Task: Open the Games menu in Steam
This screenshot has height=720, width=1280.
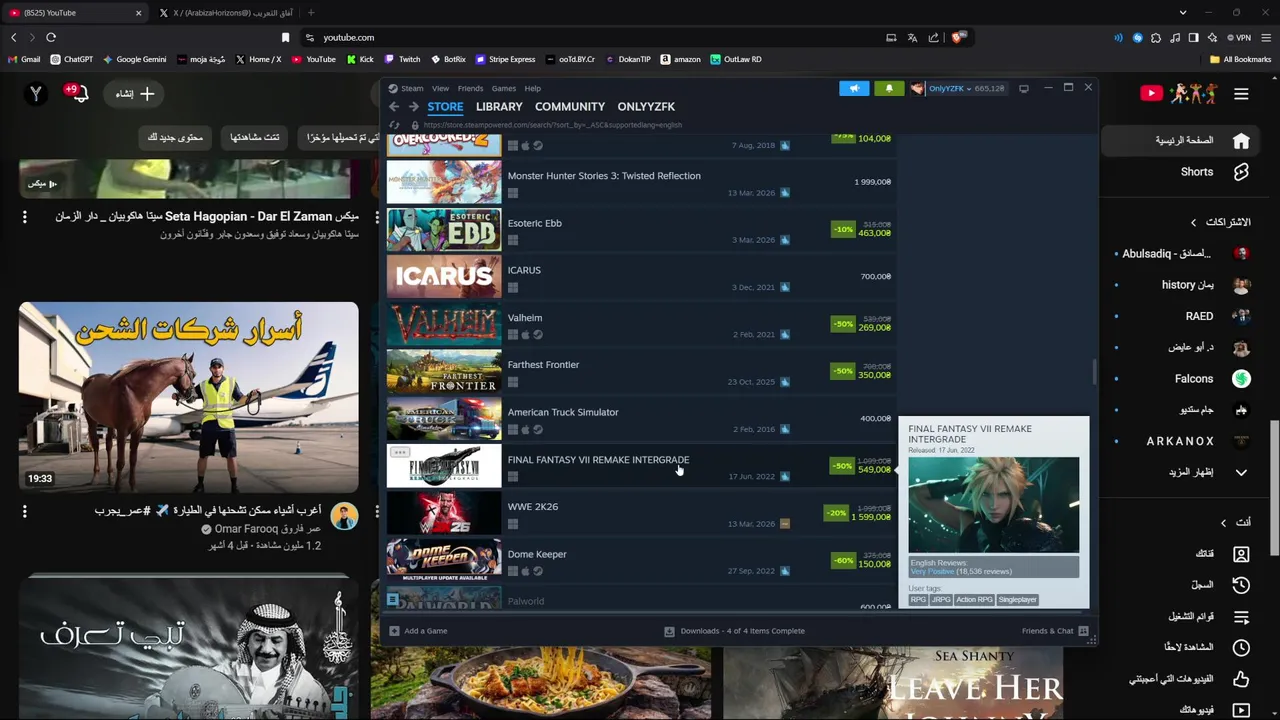Action: pyautogui.click(x=504, y=88)
